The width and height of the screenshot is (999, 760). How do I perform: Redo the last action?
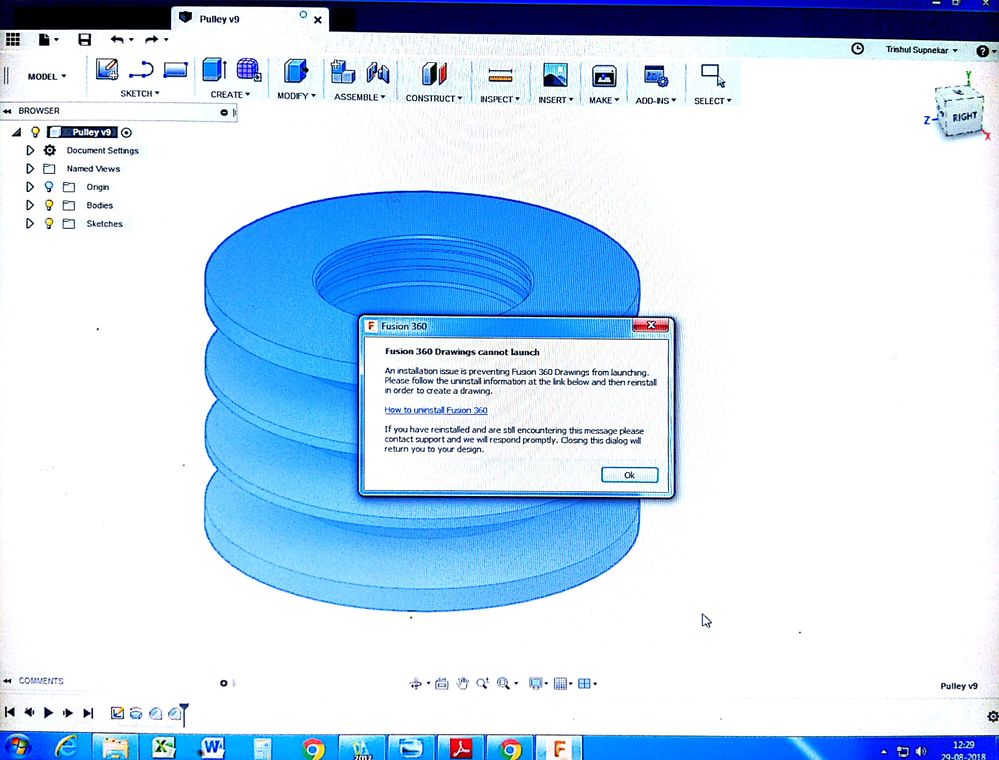pos(152,39)
